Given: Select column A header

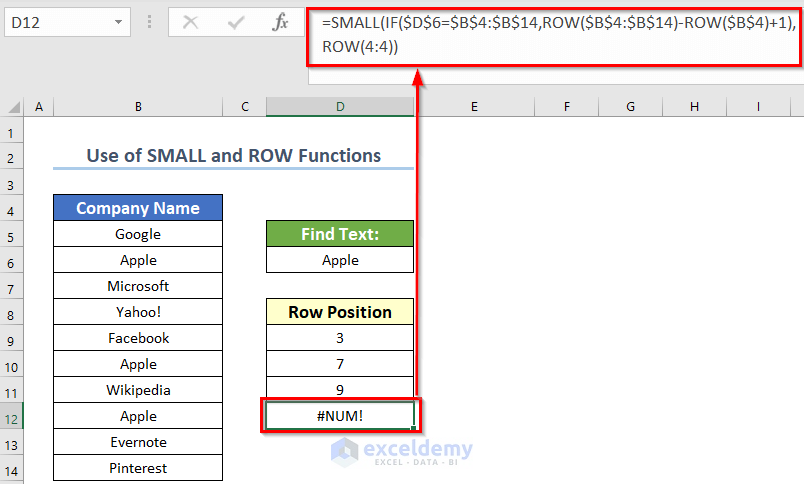Looking at the screenshot, I should click(x=39, y=107).
